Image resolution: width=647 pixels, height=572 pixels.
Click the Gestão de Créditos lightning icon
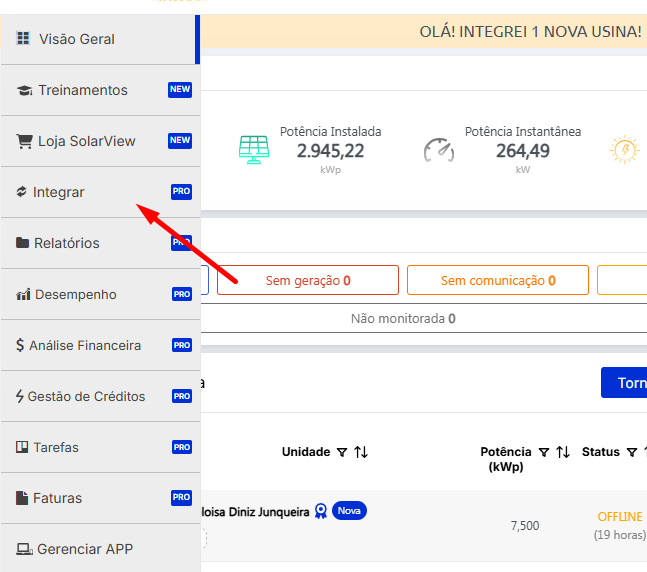[20, 396]
